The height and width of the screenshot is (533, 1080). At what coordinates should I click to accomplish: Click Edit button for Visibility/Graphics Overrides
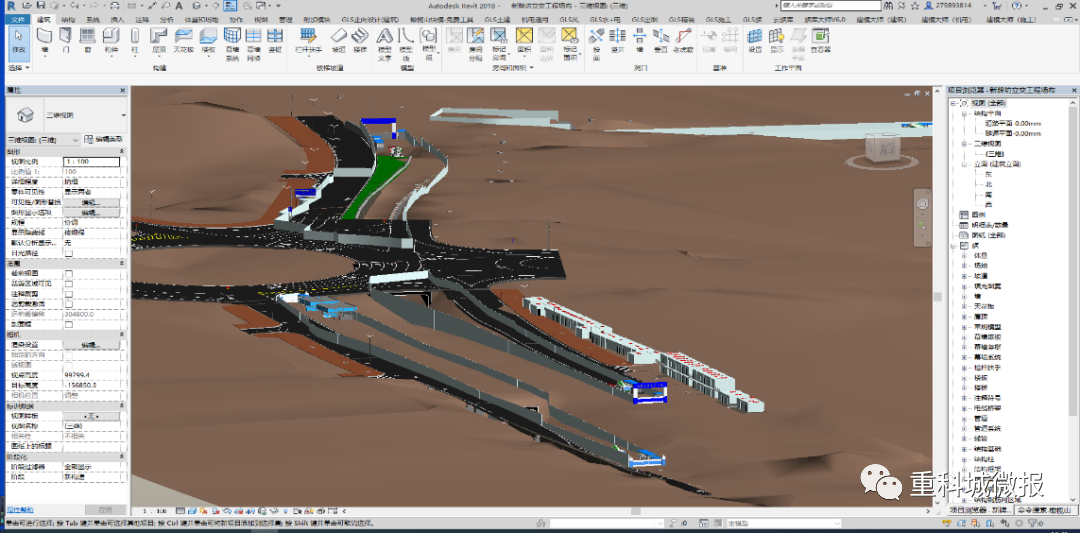point(91,203)
